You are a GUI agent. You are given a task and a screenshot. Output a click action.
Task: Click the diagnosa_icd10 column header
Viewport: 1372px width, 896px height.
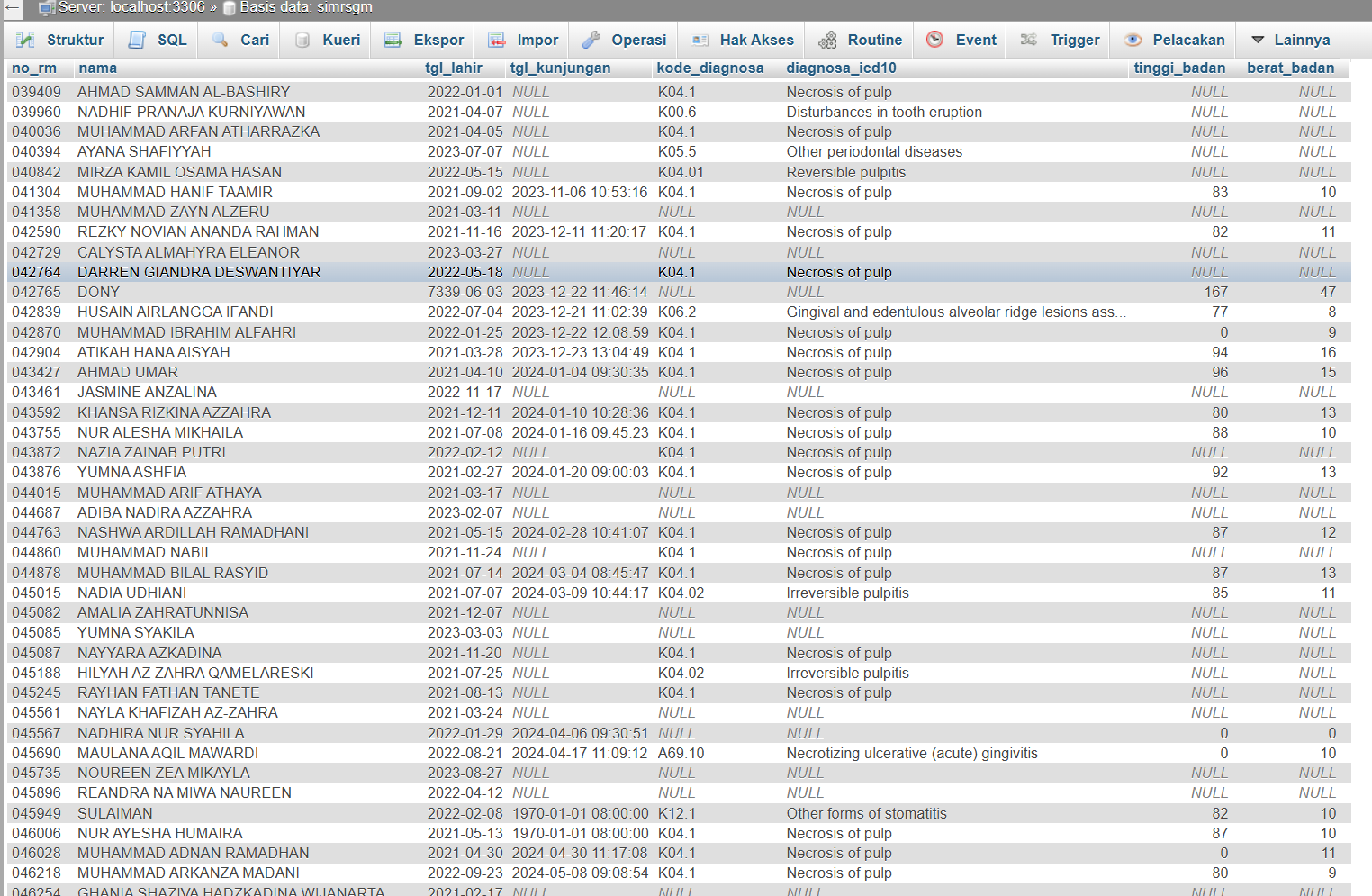click(841, 68)
